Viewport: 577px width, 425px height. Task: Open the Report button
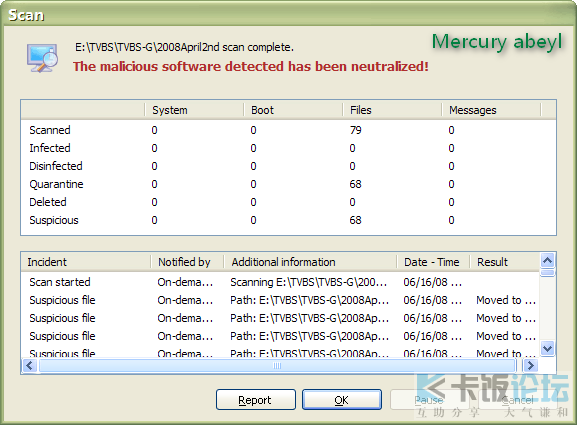pyautogui.click(x=256, y=400)
